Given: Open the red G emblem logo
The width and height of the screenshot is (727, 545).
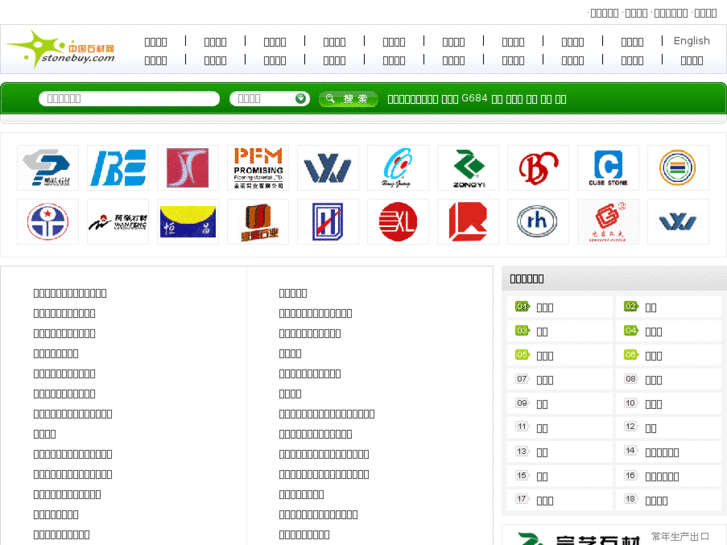Looking at the screenshot, I should pos(608,222).
